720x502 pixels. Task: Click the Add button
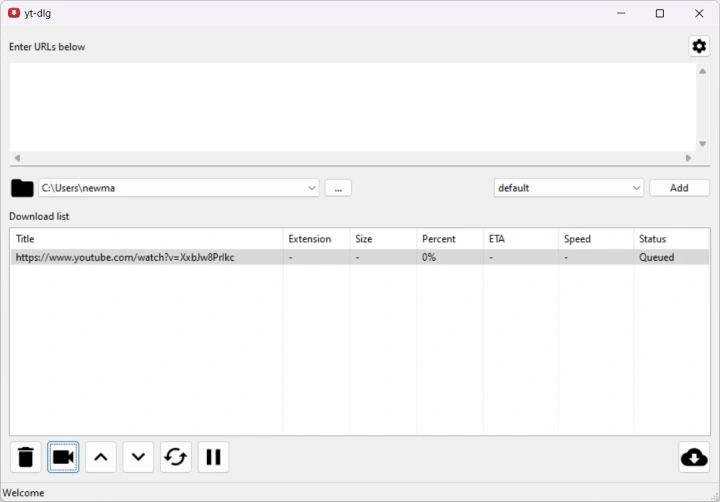click(x=679, y=188)
